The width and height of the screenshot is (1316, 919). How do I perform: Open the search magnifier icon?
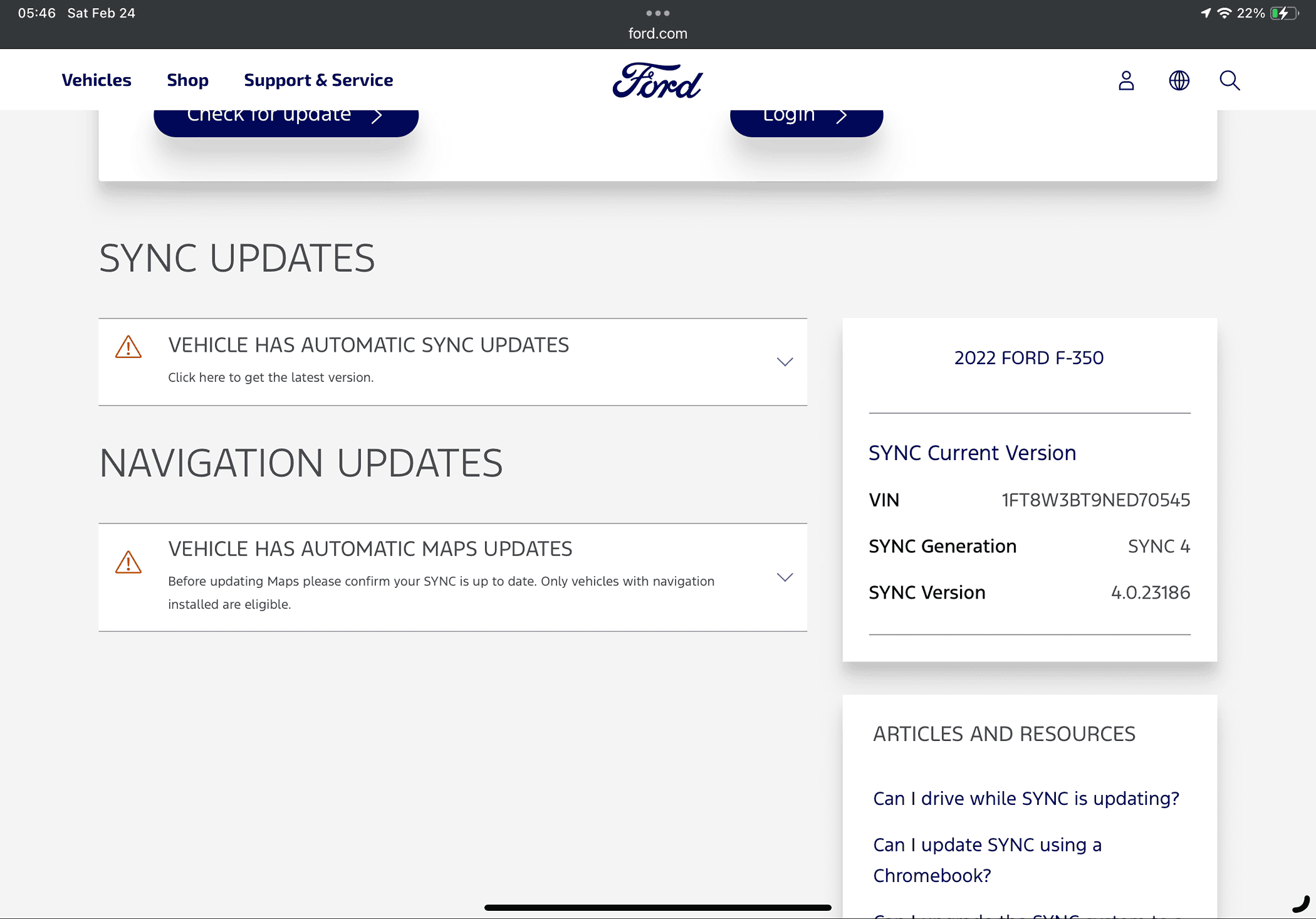coord(1230,80)
